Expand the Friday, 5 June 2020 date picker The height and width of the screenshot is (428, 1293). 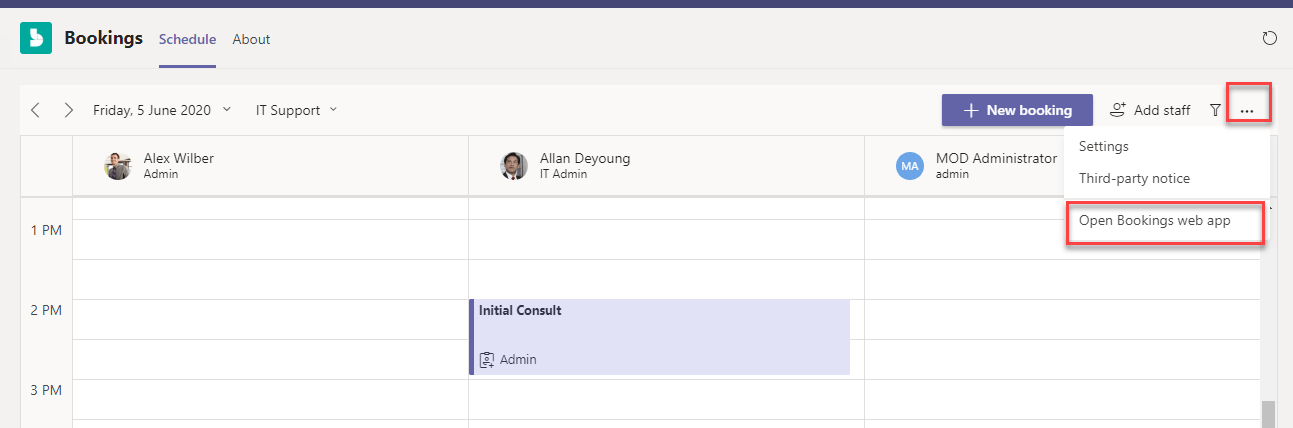pos(162,110)
